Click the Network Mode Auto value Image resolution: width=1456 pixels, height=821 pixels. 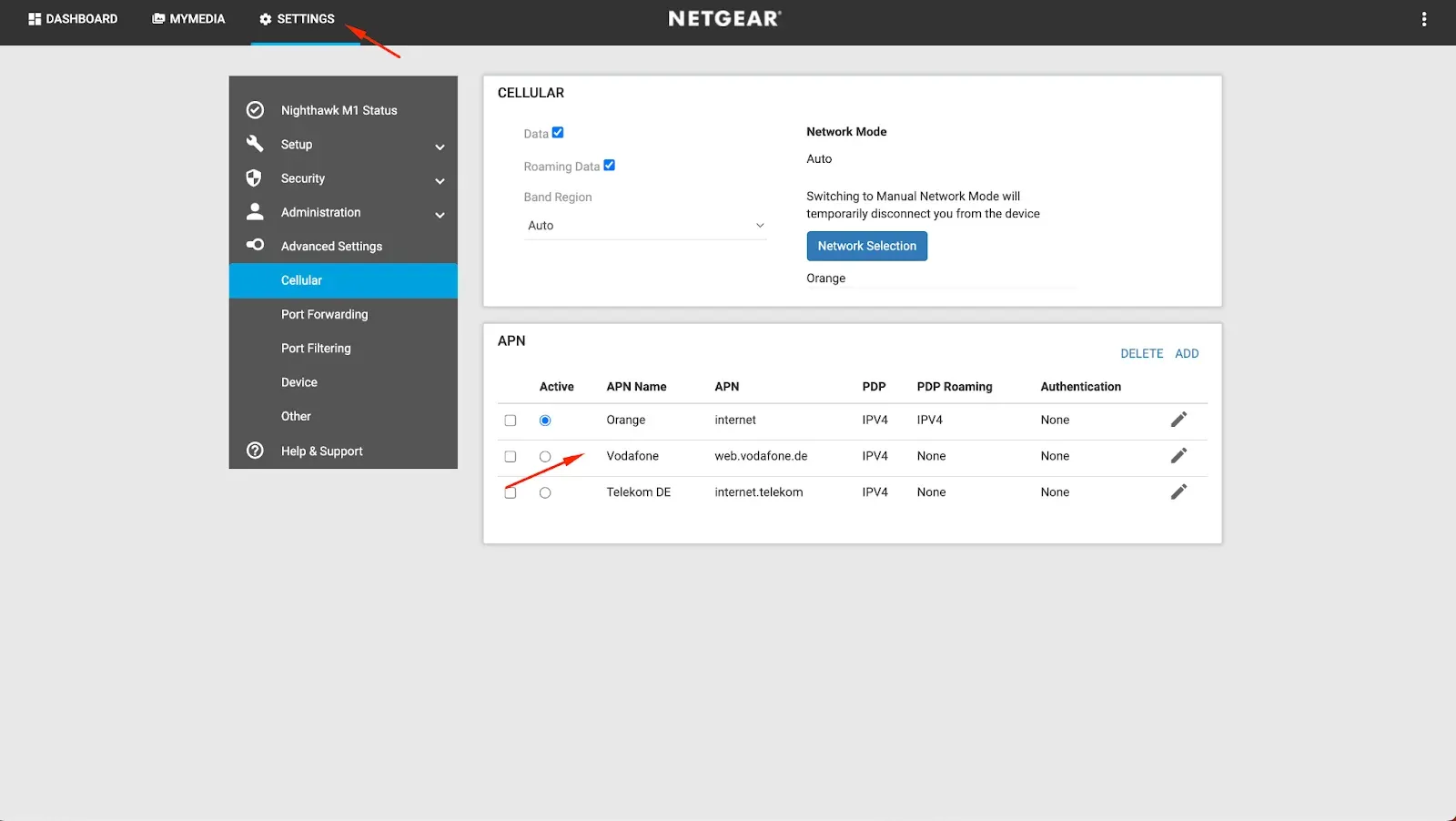819,158
